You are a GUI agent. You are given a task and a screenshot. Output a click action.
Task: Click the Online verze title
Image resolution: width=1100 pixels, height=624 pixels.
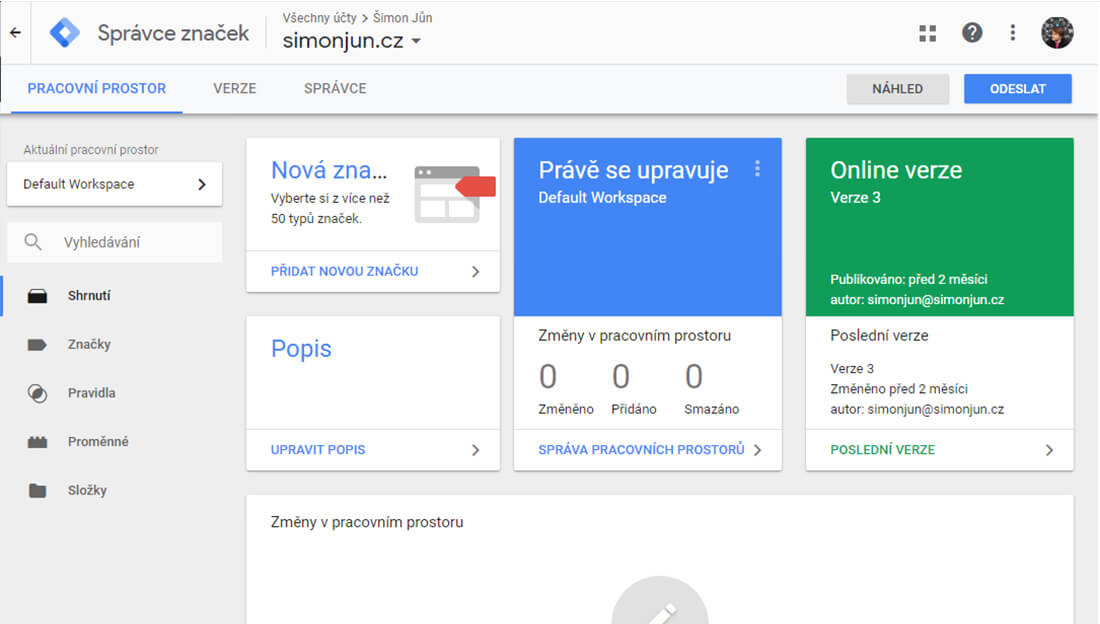coord(896,170)
